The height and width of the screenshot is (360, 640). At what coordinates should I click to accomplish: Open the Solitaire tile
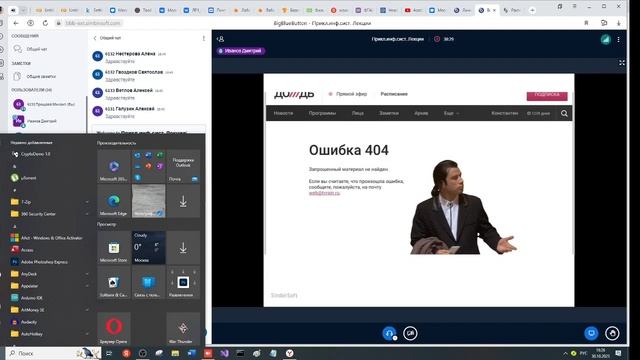coord(113,282)
